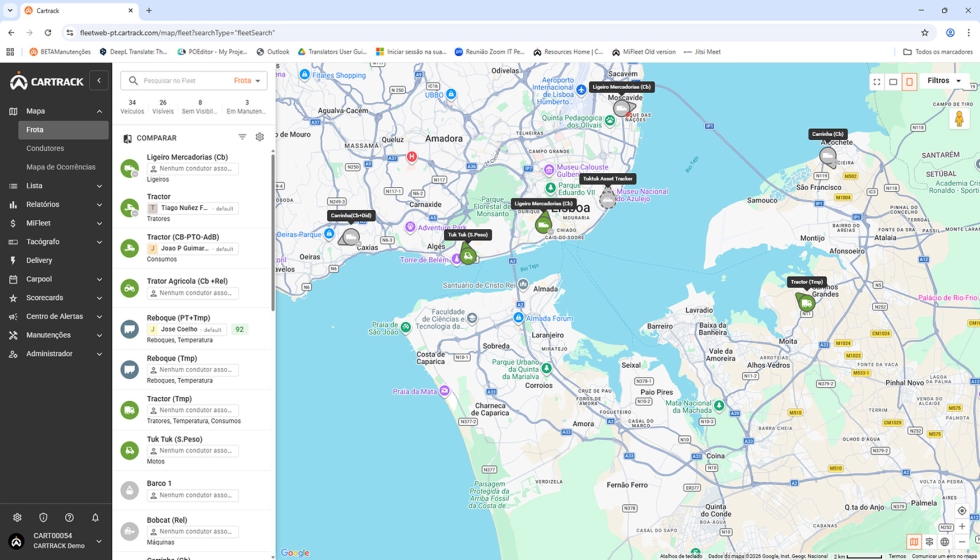
Task: Click the Trator Agricola vehicle icon in list
Action: pos(129,289)
